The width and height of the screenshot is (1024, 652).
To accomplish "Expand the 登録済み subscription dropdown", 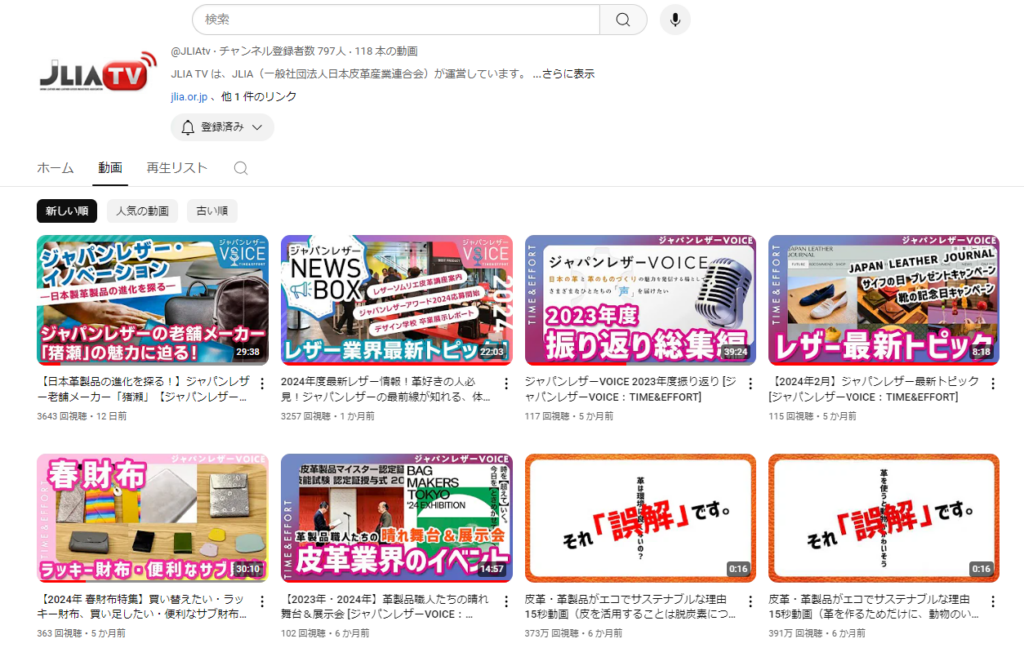I will pyautogui.click(x=223, y=127).
